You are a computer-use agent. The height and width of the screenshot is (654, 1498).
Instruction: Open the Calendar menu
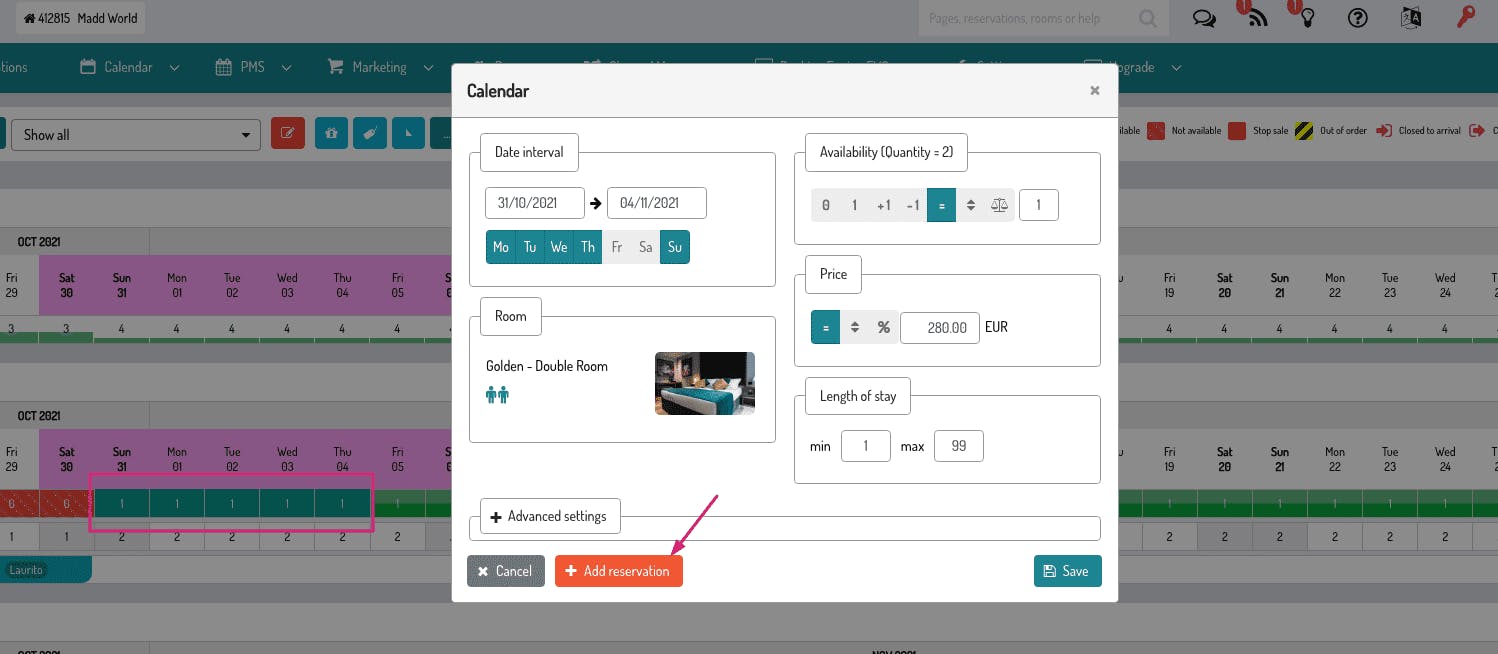pos(129,67)
